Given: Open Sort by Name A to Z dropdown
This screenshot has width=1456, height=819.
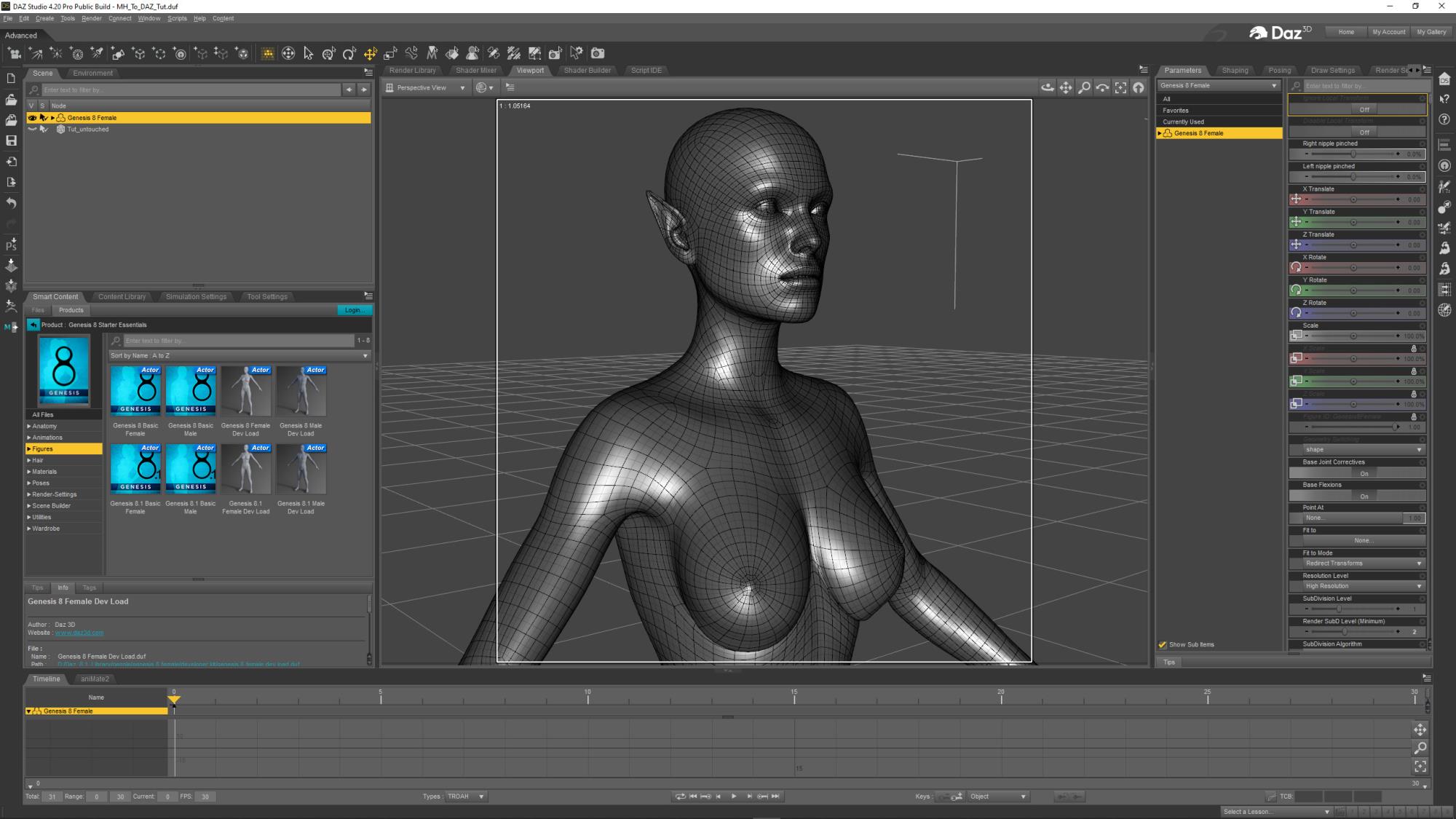Looking at the screenshot, I should click(240, 356).
